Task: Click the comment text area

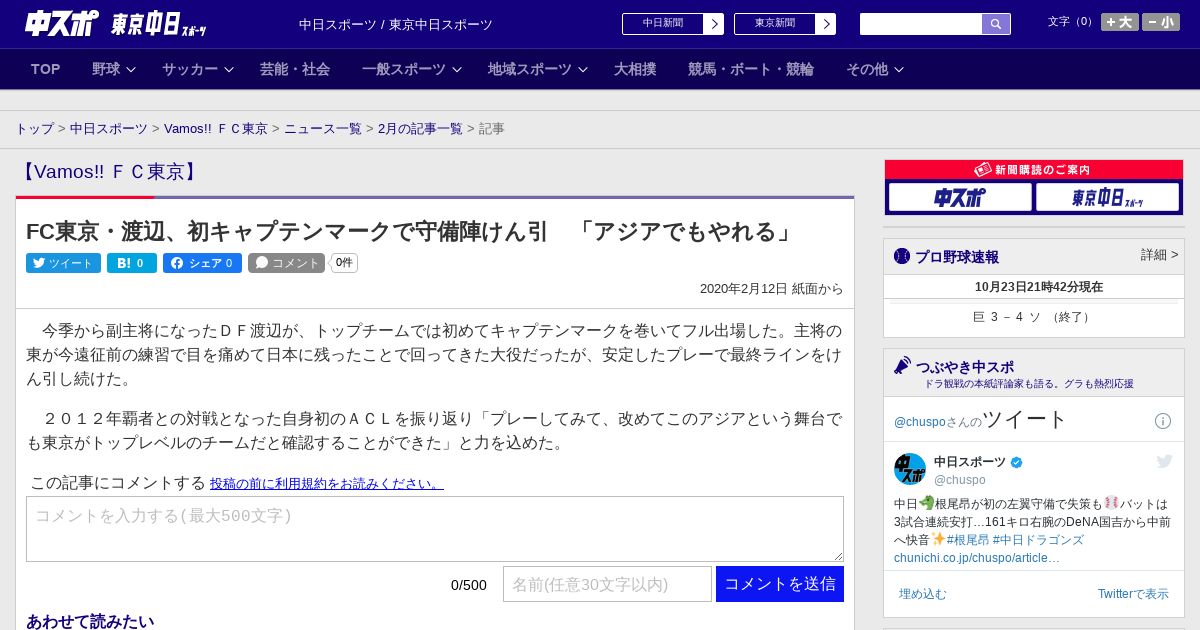Action: click(x=435, y=529)
